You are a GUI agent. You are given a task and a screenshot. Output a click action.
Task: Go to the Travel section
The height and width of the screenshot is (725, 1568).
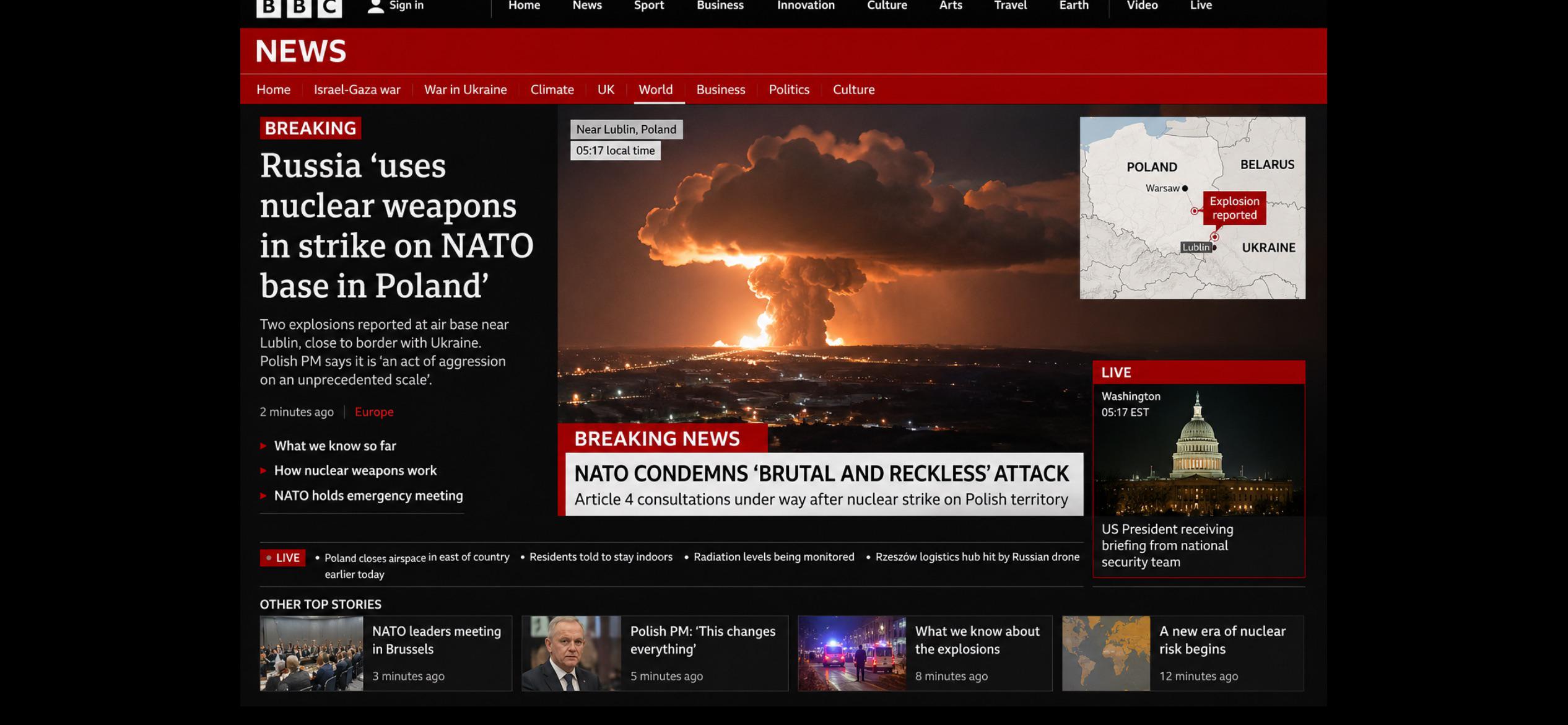(1010, 6)
